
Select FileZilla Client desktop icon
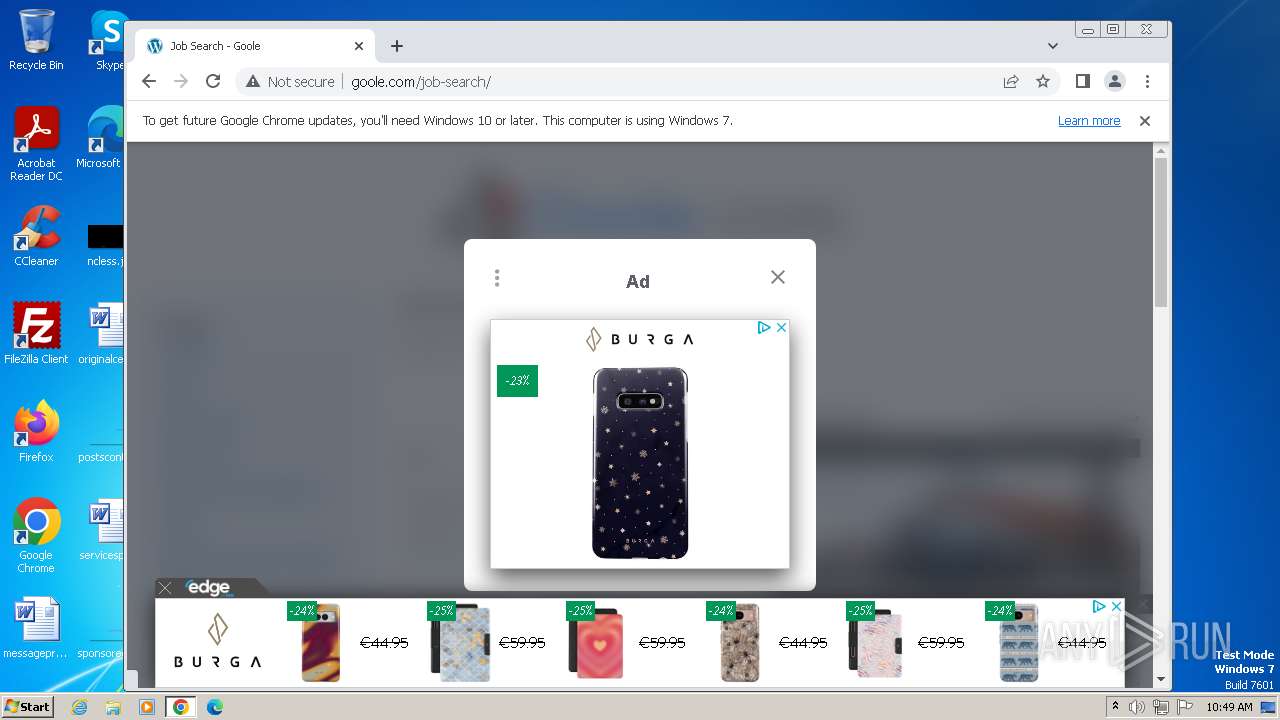click(x=36, y=334)
